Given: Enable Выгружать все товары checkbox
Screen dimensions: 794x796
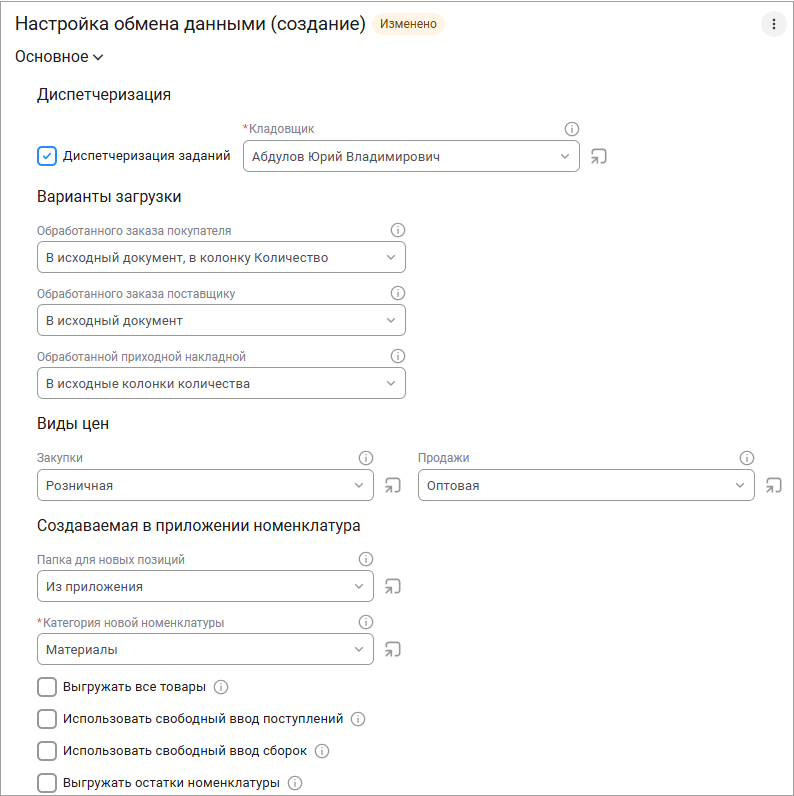Looking at the screenshot, I should point(47,687).
